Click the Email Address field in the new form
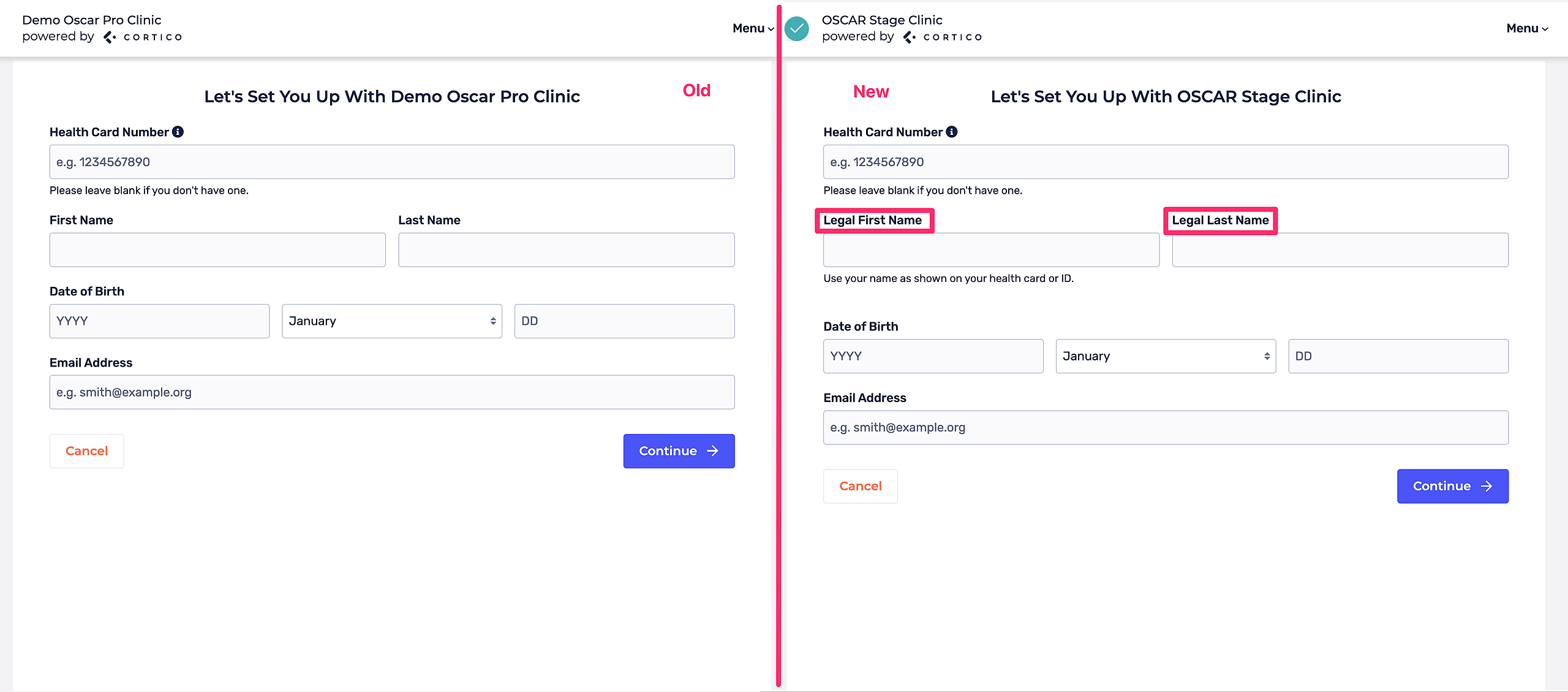This screenshot has height=692, width=1568. pos(1165,427)
